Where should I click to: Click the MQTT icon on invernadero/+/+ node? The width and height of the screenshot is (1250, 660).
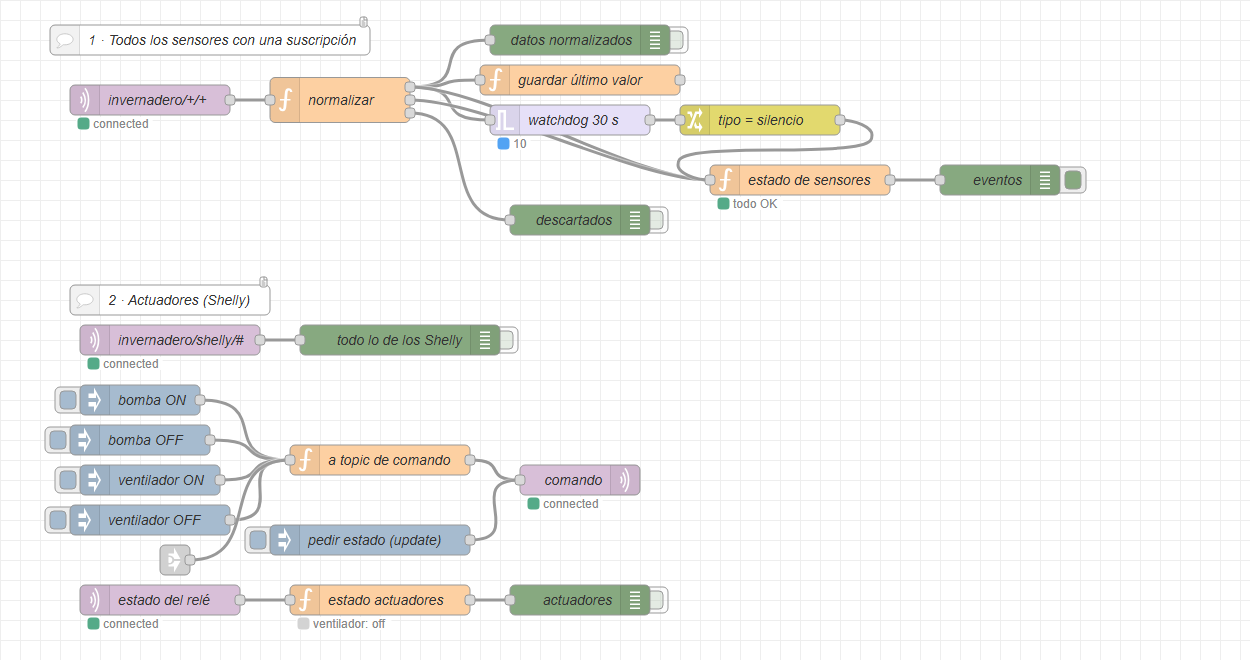[x=85, y=100]
